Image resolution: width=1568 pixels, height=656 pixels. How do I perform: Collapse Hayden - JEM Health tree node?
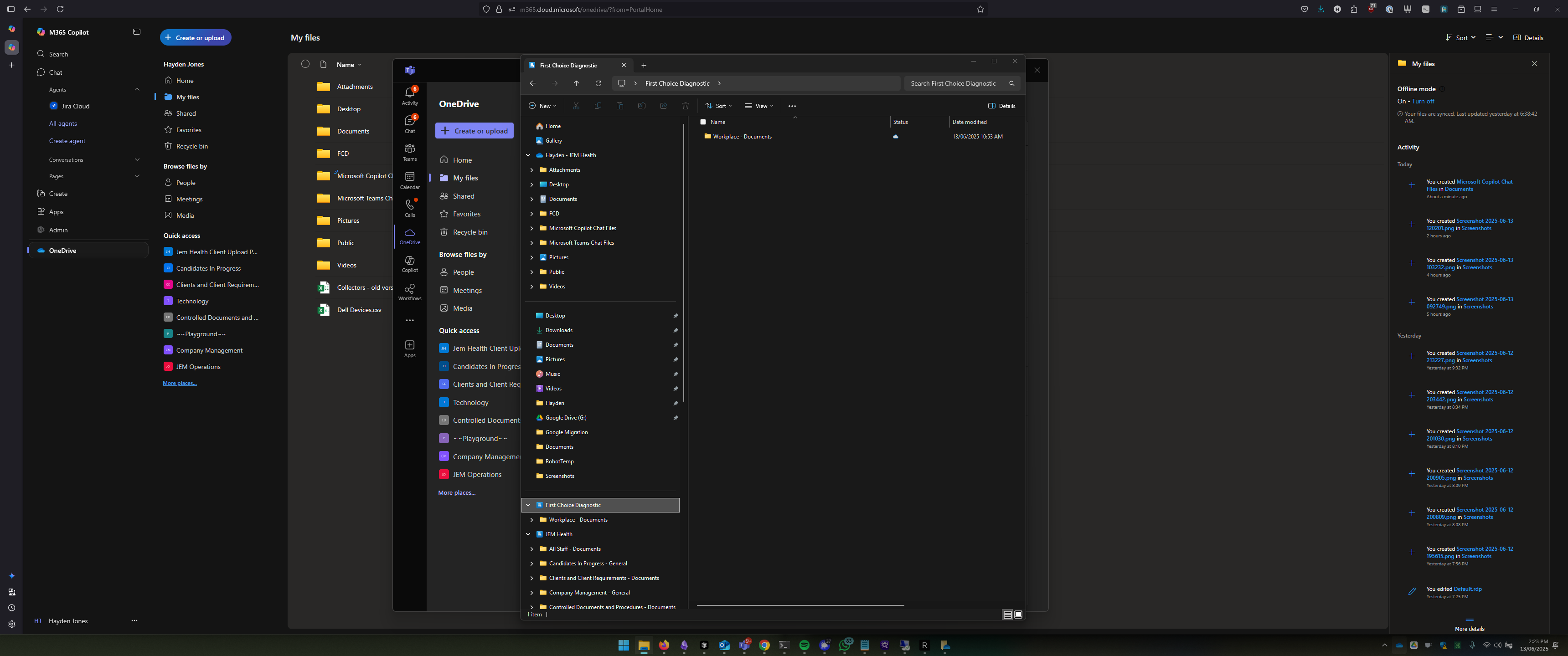528,155
